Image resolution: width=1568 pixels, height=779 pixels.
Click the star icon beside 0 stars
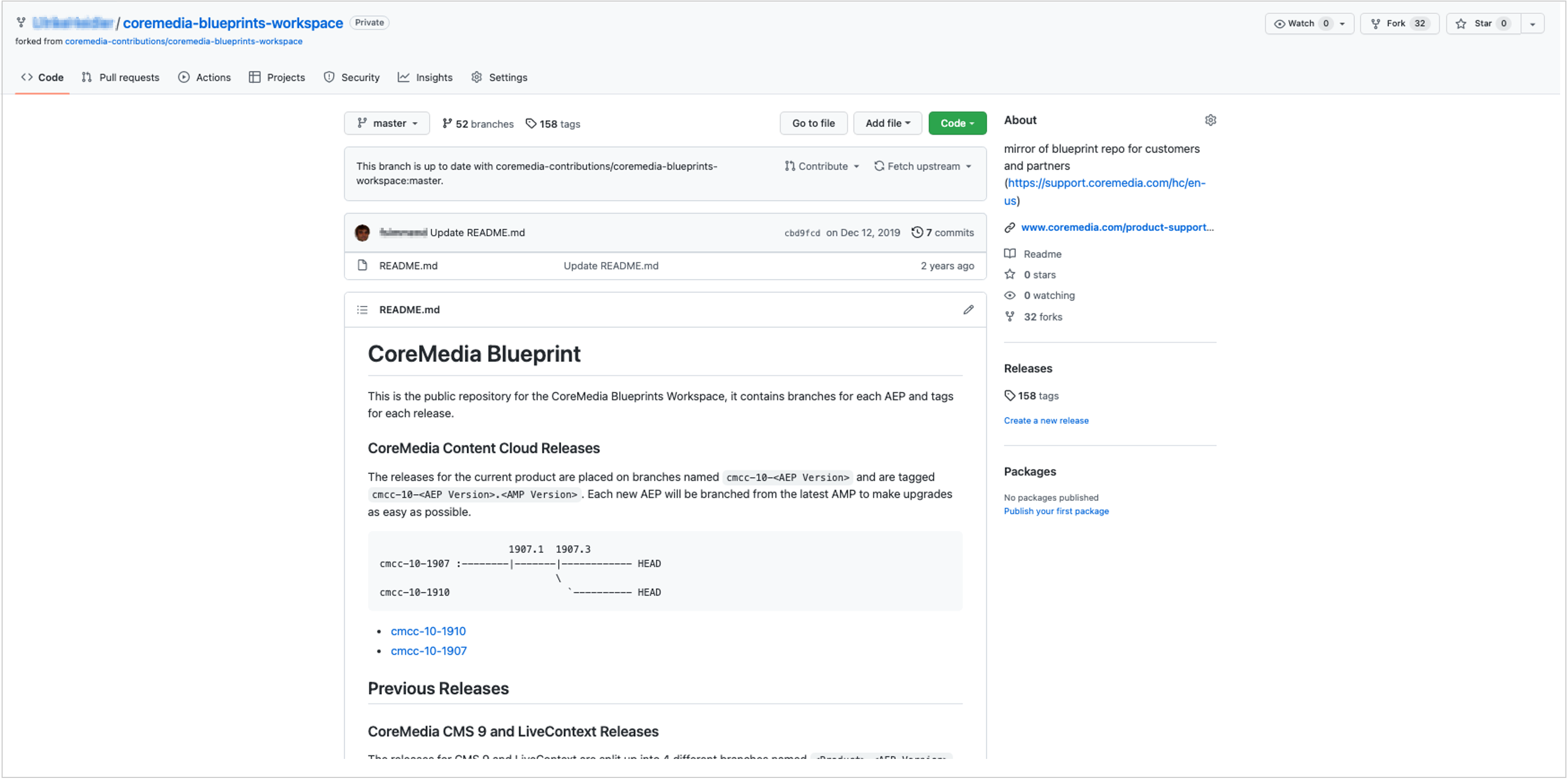click(1010, 274)
